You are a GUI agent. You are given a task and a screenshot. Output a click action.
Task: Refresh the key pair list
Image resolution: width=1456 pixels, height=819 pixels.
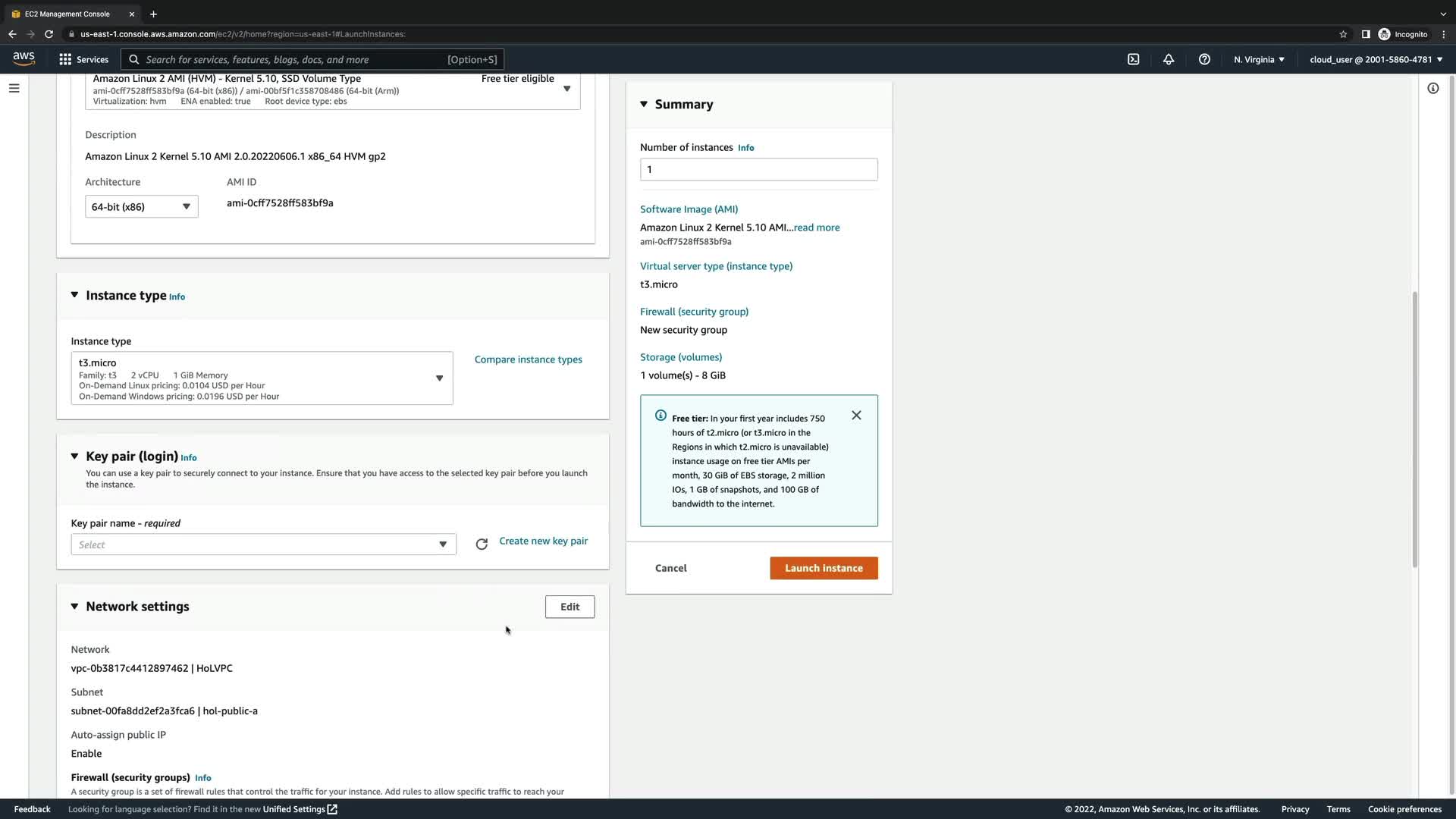482,544
